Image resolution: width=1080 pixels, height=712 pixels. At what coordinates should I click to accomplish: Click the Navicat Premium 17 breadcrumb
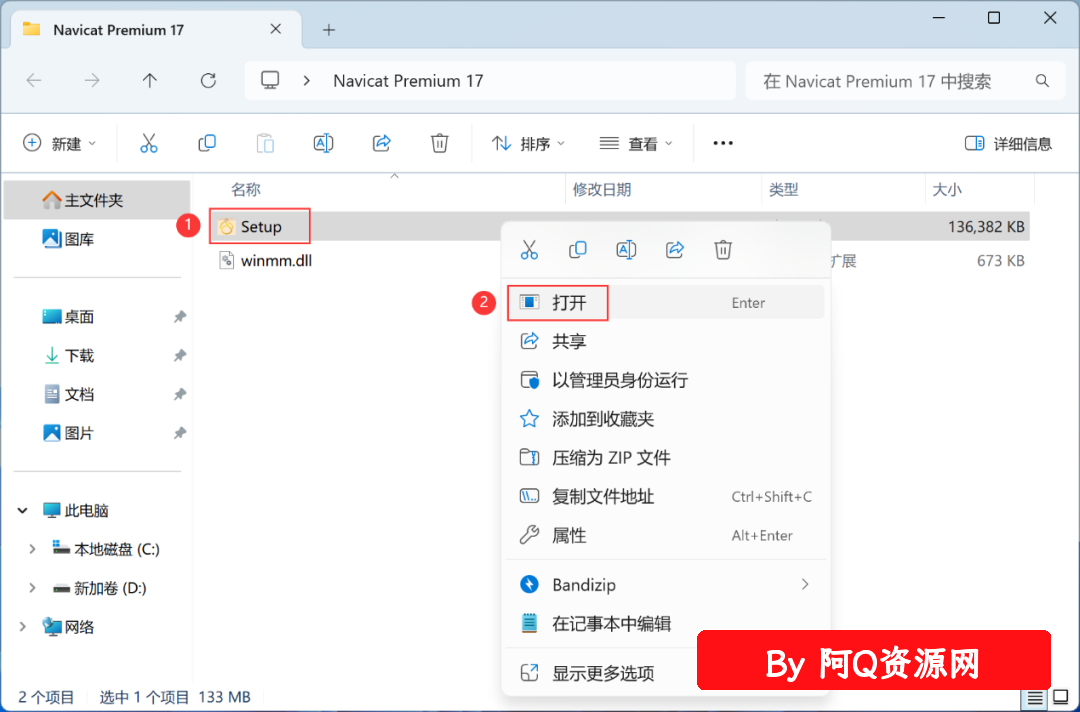[408, 81]
